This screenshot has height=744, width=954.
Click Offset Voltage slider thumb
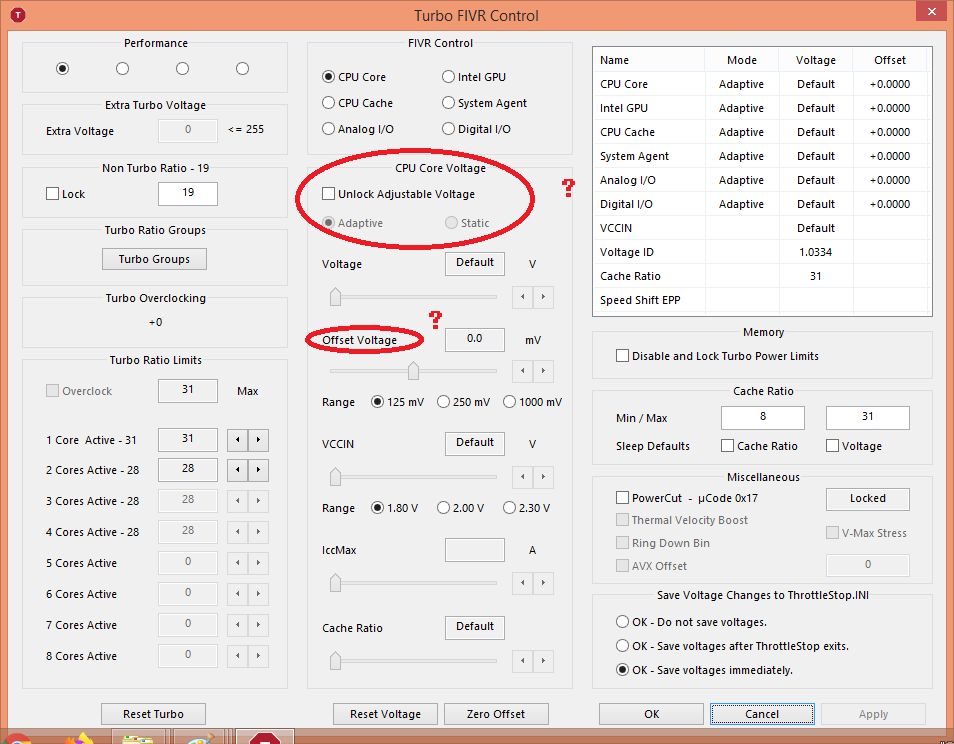coord(413,370)
